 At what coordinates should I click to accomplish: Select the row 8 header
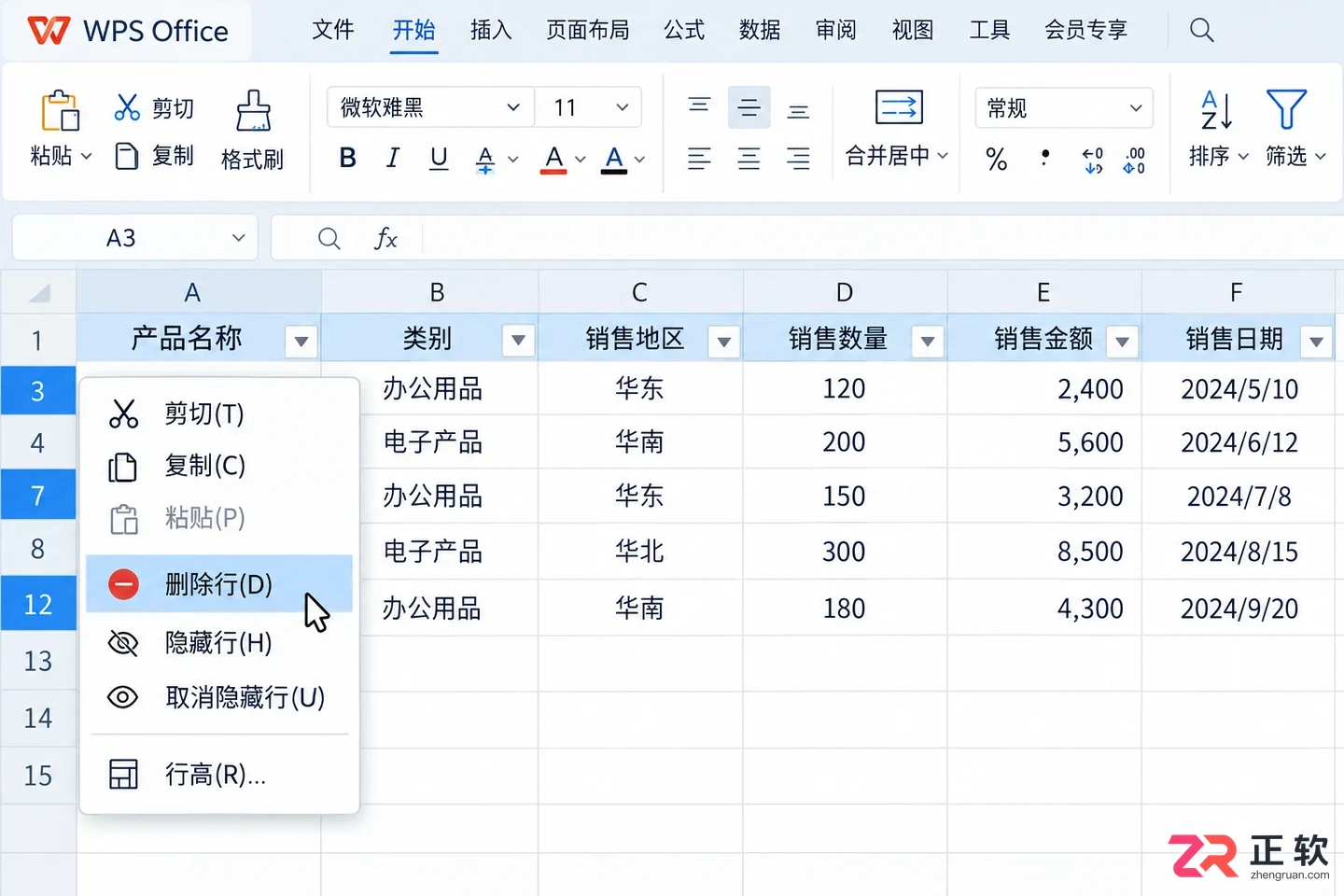pyautogui.click(x=37, y=549)
